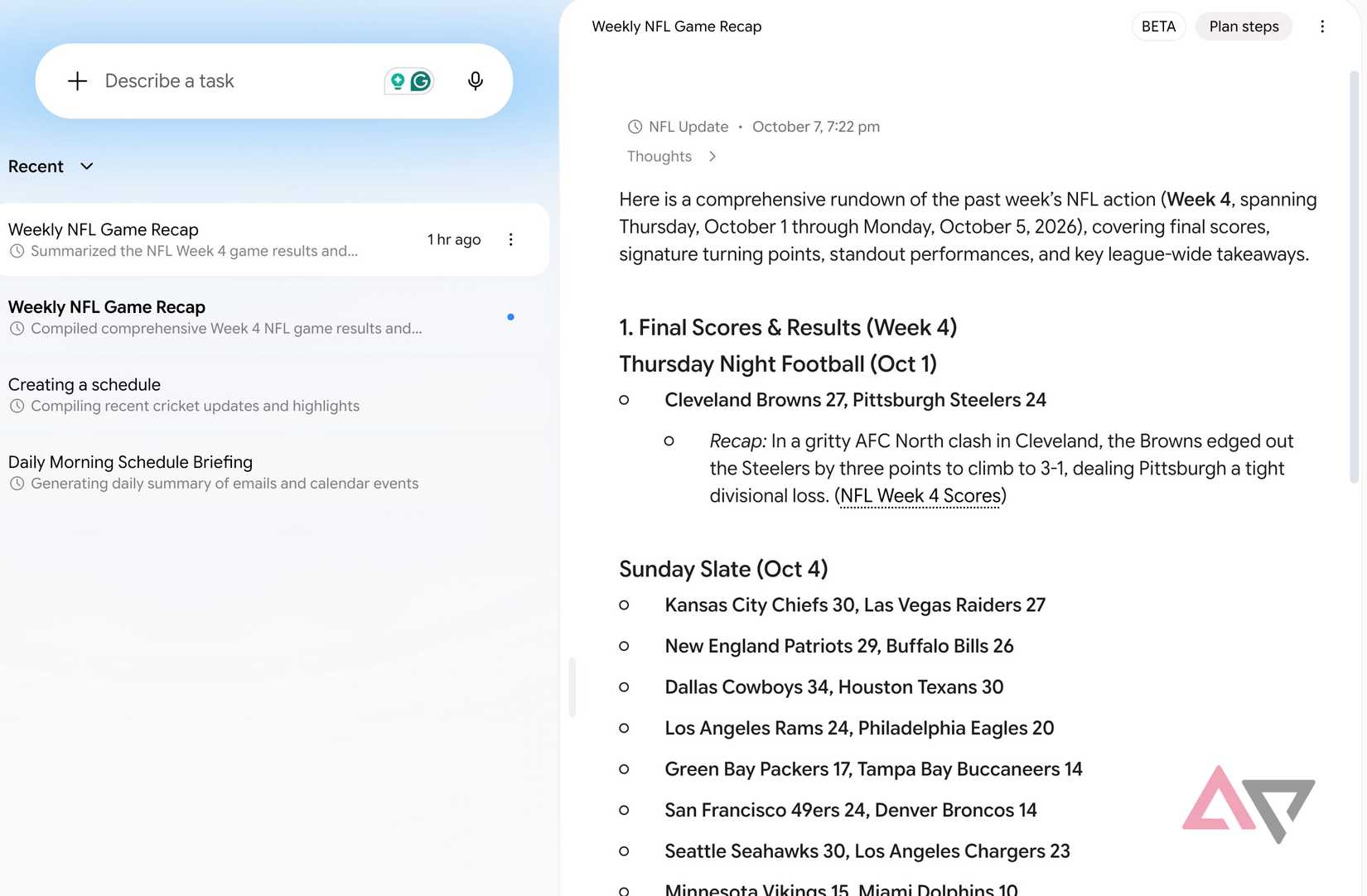Open the Weekly NFL Game Recap from 1 hr ago

(273, 239)
